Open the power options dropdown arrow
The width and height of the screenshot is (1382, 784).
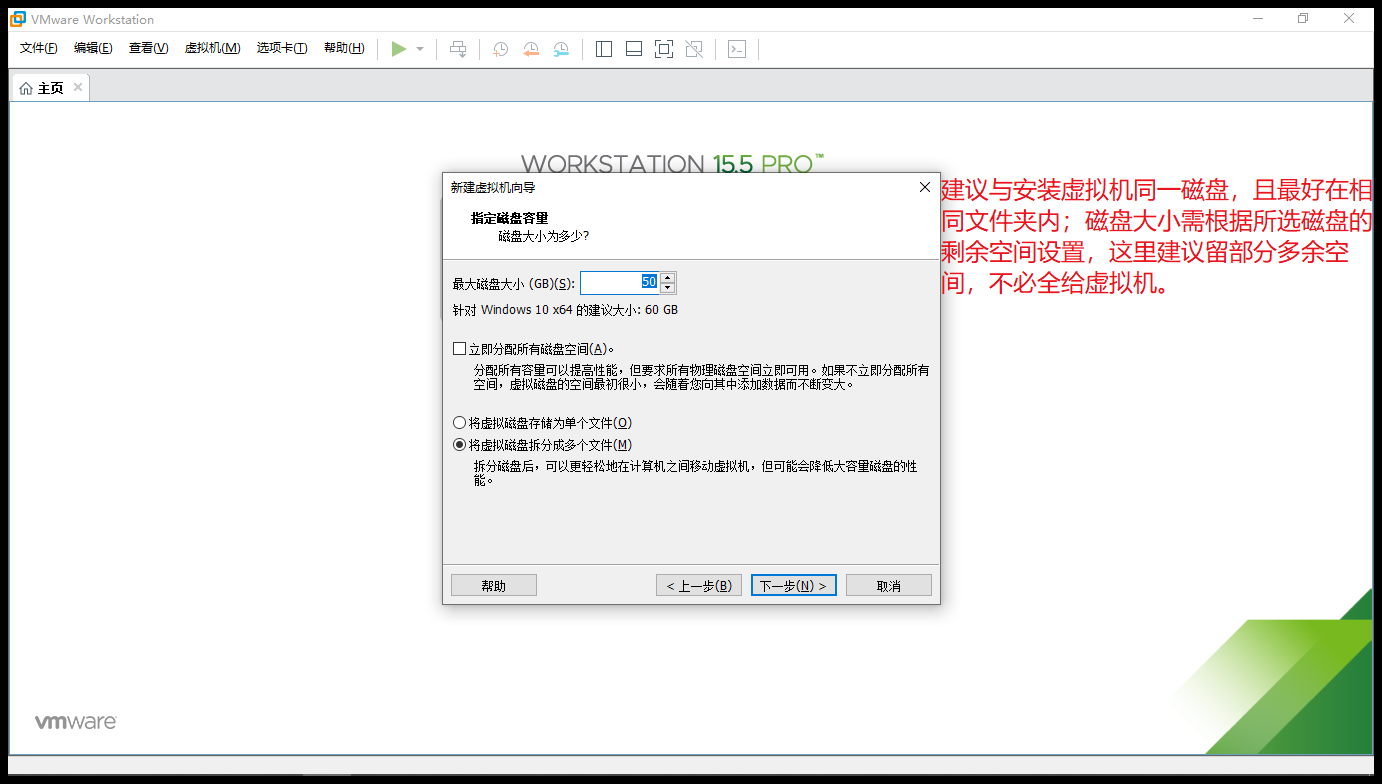[x=420, y=49]
